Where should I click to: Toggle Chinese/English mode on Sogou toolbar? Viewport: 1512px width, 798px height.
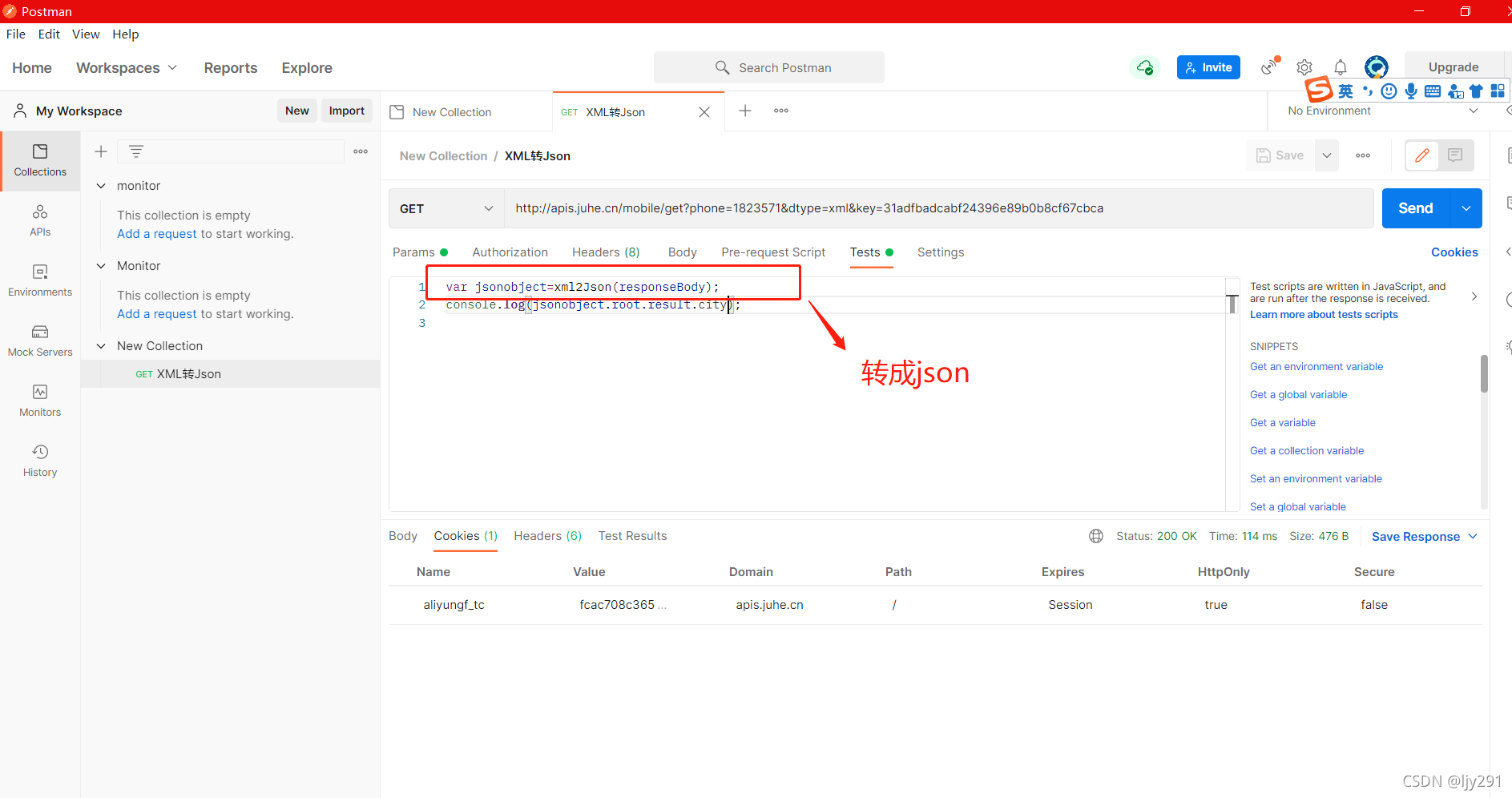point(1346,91)
